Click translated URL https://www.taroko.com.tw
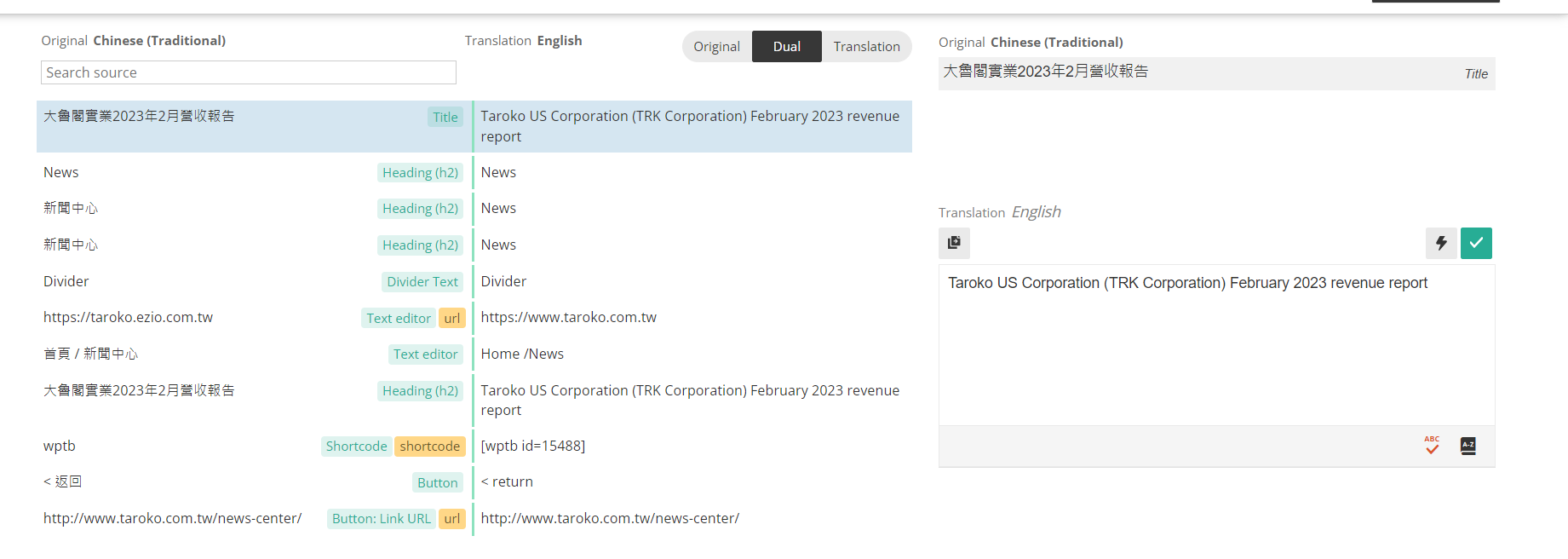 pyautogui.click(x=569, y=317)
